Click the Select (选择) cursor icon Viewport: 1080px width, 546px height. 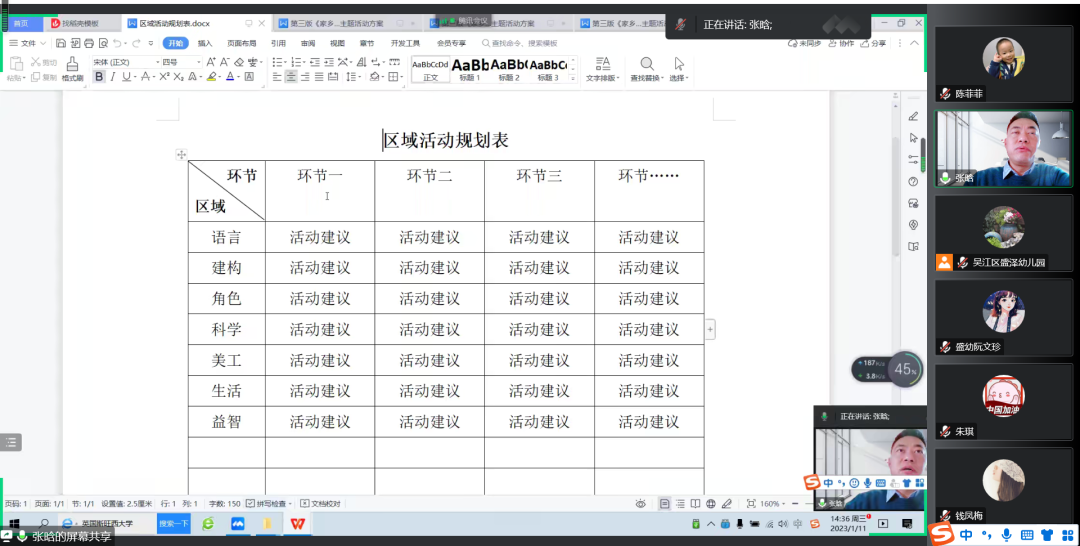coord(679,64)
